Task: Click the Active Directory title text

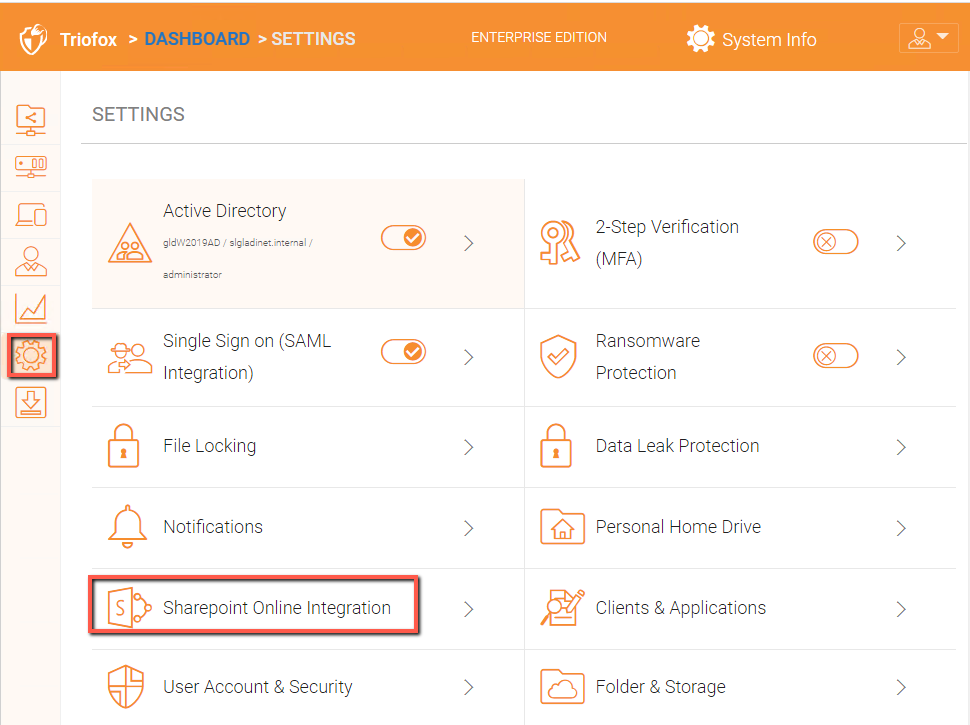Action: pyautogui.click(x=225, y=211)
